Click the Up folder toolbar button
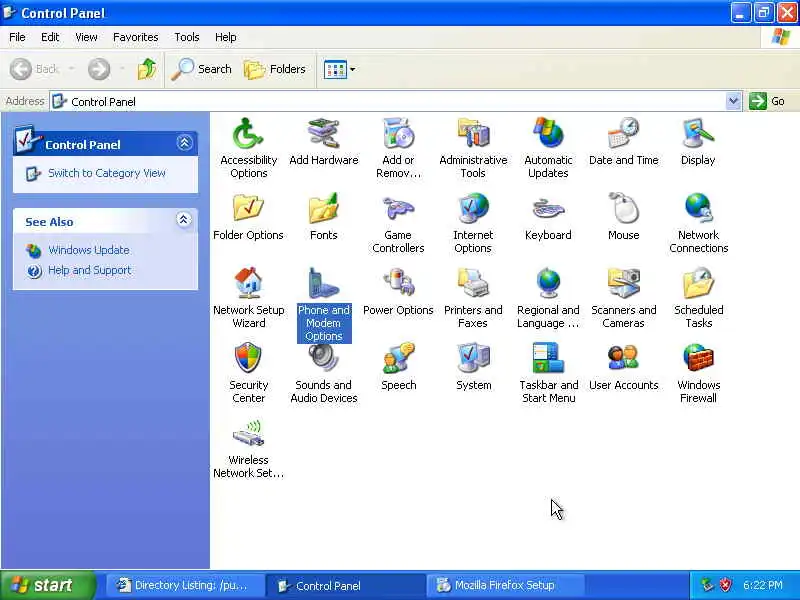This screenshot has height=600, width=800. [147, 69]
